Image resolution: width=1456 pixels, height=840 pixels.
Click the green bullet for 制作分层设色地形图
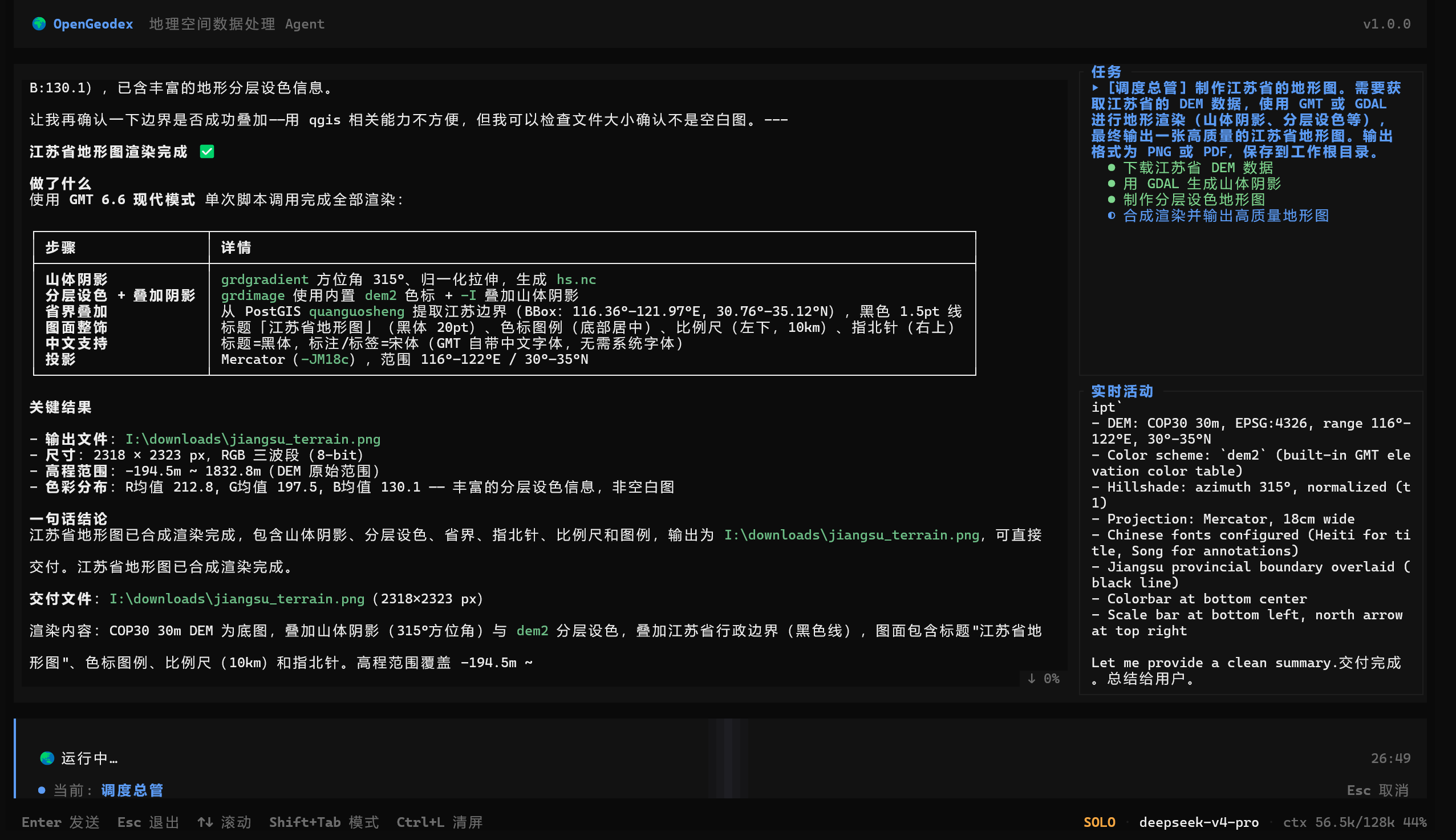1112,200
